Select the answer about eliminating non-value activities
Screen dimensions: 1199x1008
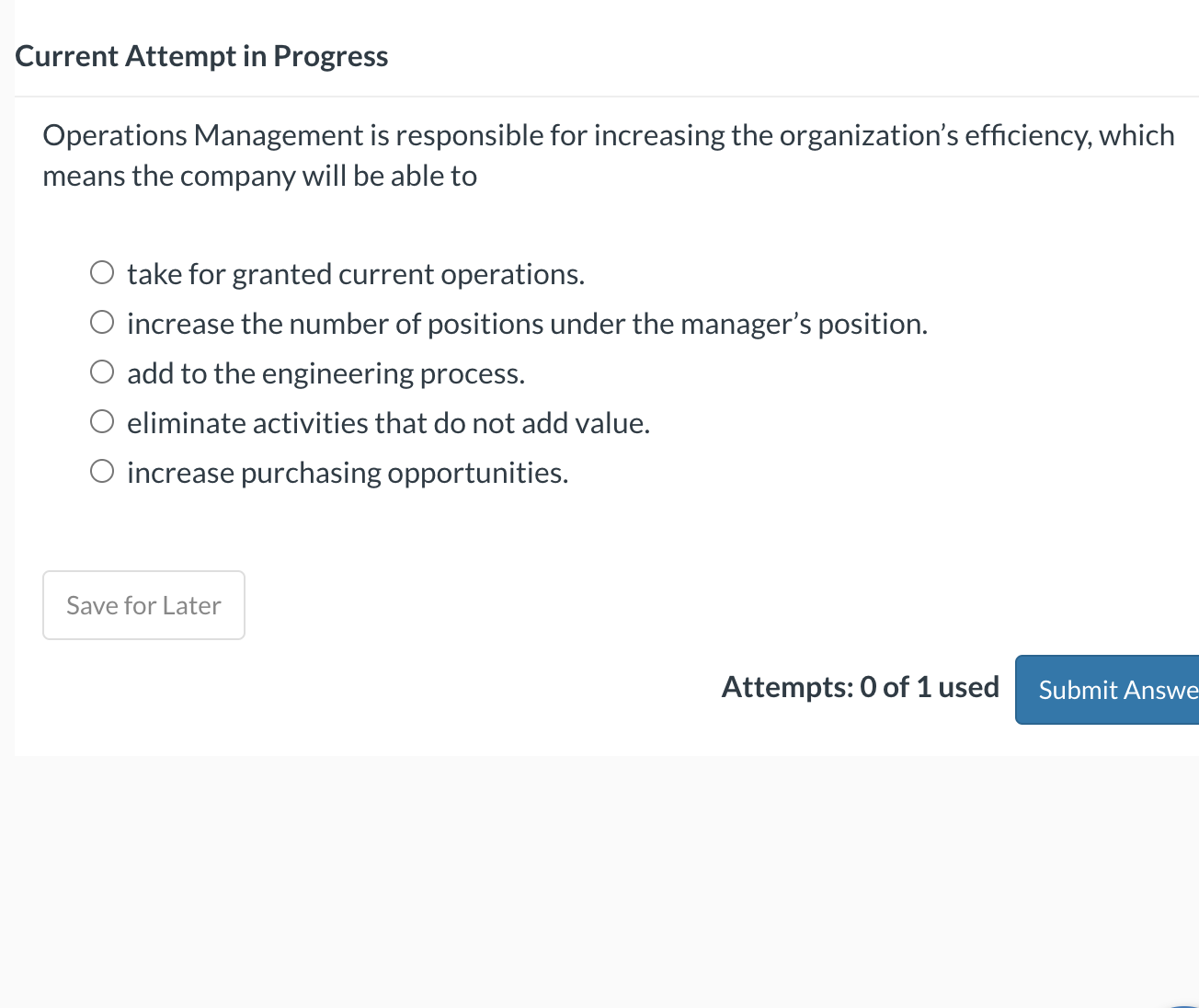pos(102,420)
